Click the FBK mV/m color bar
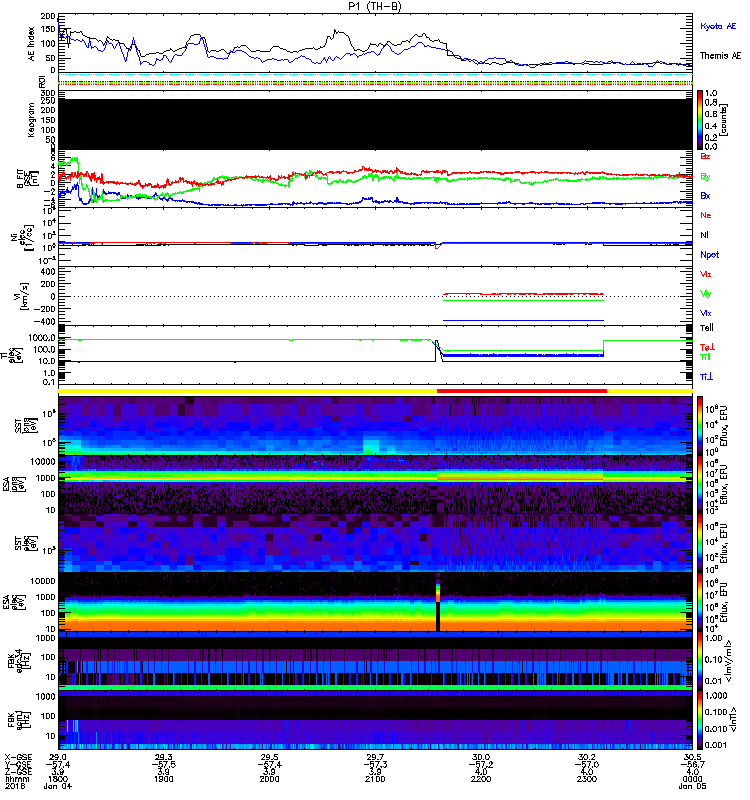The width and height of the screenshot is (750, 800). click(700, 661)
